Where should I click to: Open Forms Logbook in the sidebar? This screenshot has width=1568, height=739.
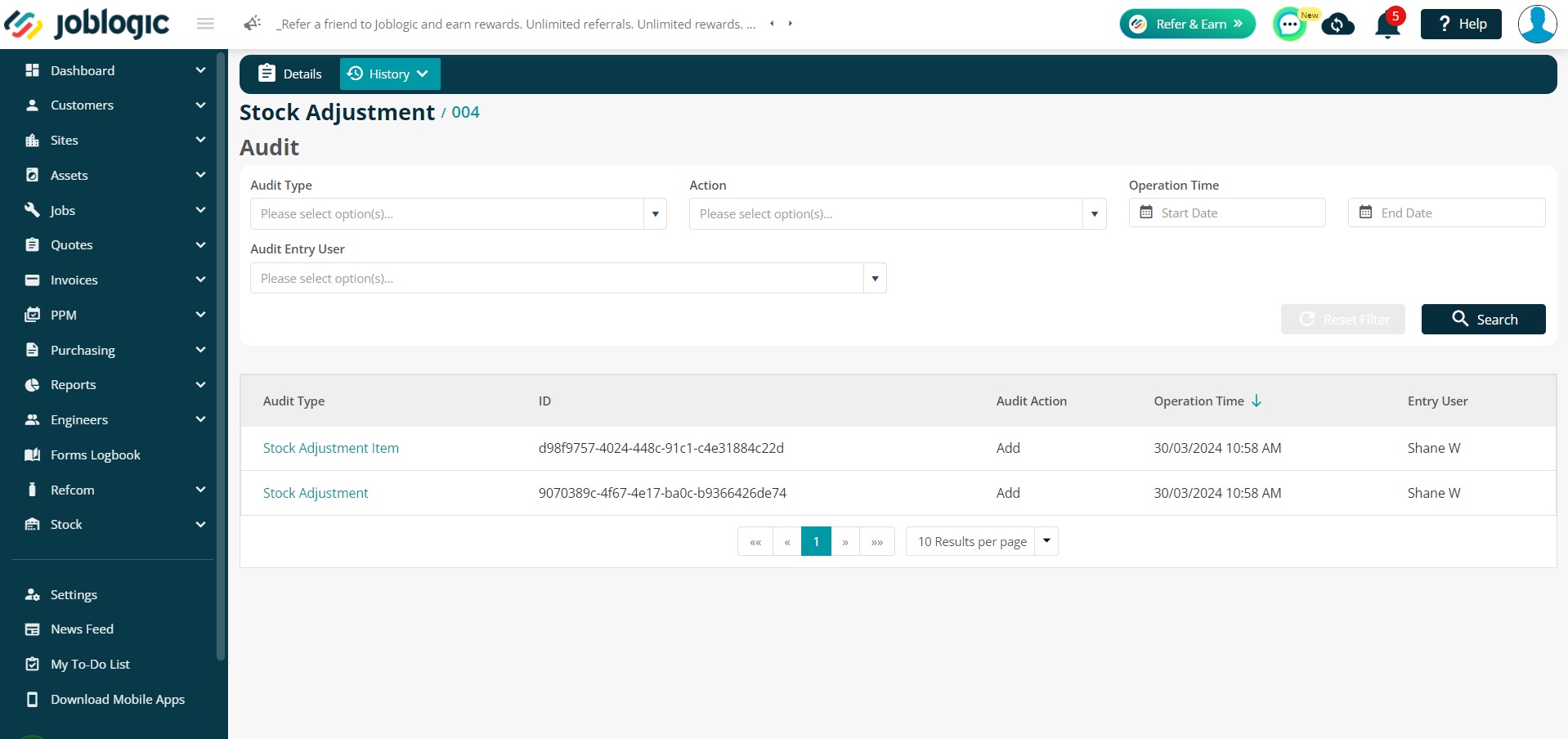pos(96,455)
